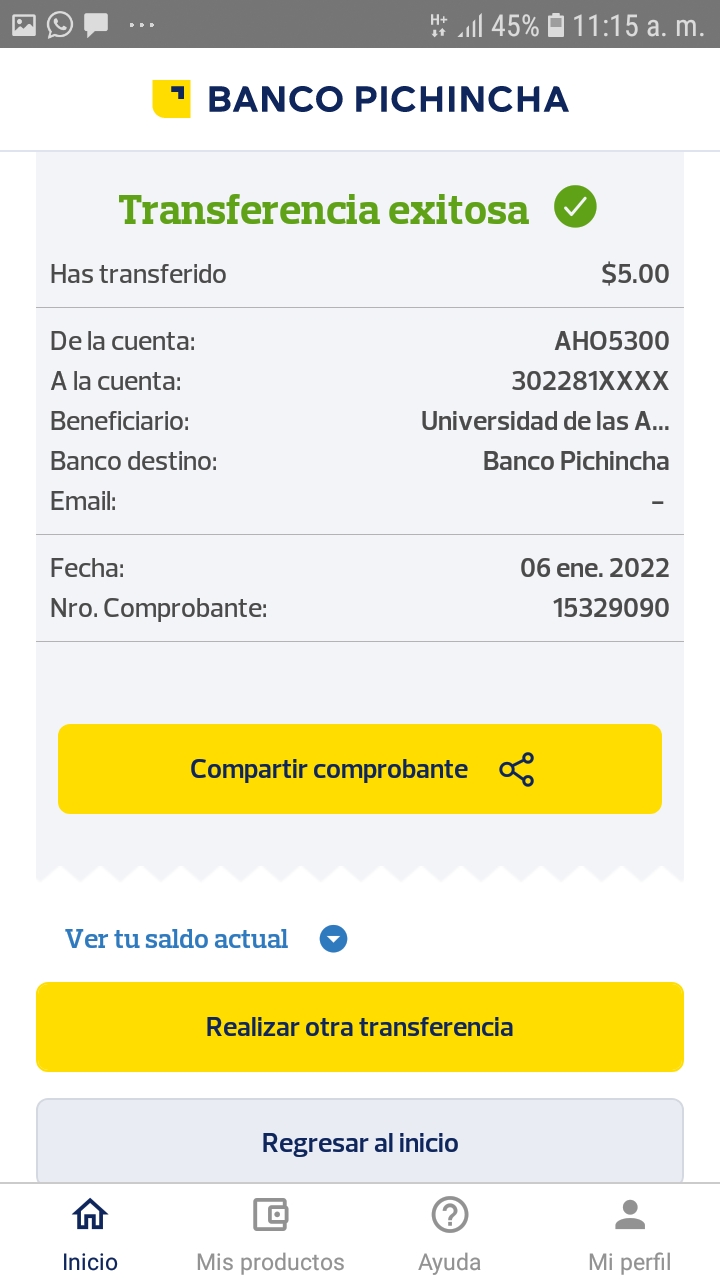Viewport: 720px width, 1280px height.
Task: Tap the WhatsApp notification icon in status bar
Action: pos(60,25)
